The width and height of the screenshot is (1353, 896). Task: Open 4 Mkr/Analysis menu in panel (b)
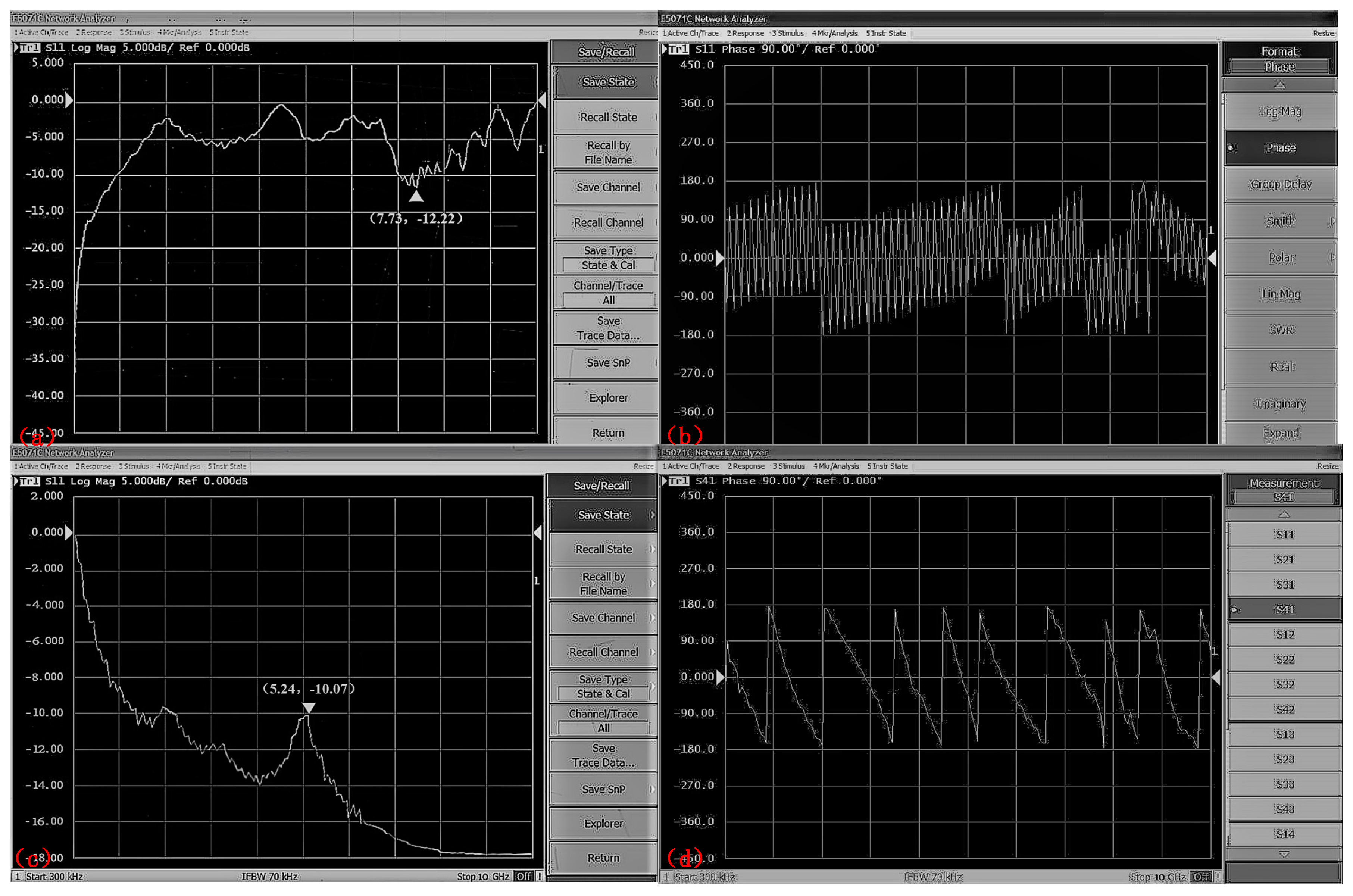point(835,33)
